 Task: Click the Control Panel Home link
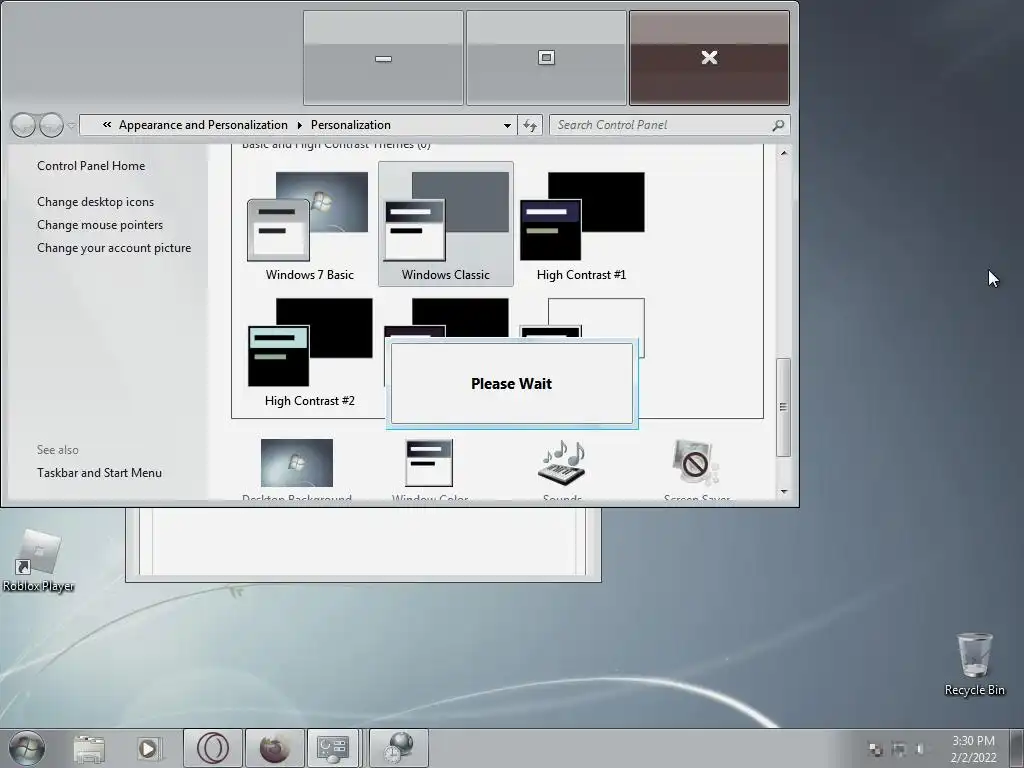point(91,166)
